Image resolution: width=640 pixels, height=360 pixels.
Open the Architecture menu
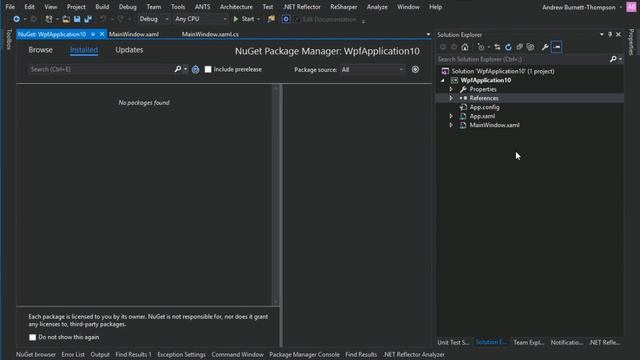click(236, 7)
